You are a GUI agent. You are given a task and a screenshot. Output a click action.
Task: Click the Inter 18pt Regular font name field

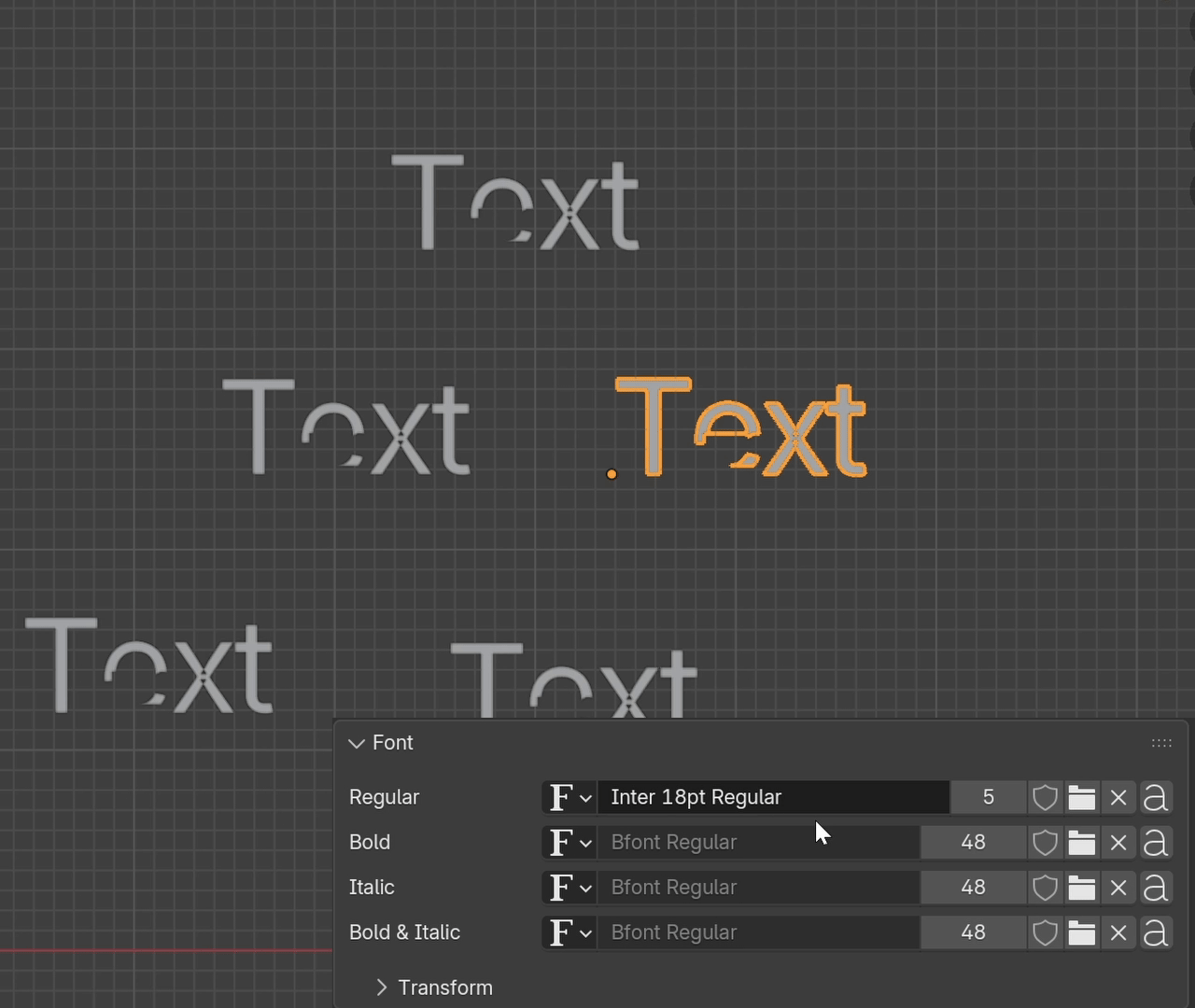coord(773,797)
